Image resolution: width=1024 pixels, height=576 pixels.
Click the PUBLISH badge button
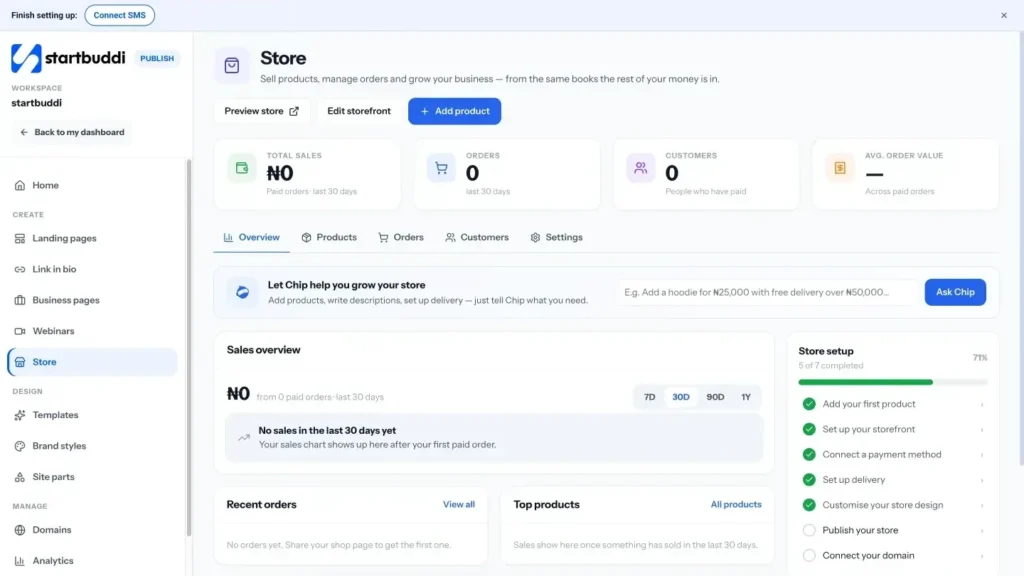pyautogui.click(x=157, y=58)
